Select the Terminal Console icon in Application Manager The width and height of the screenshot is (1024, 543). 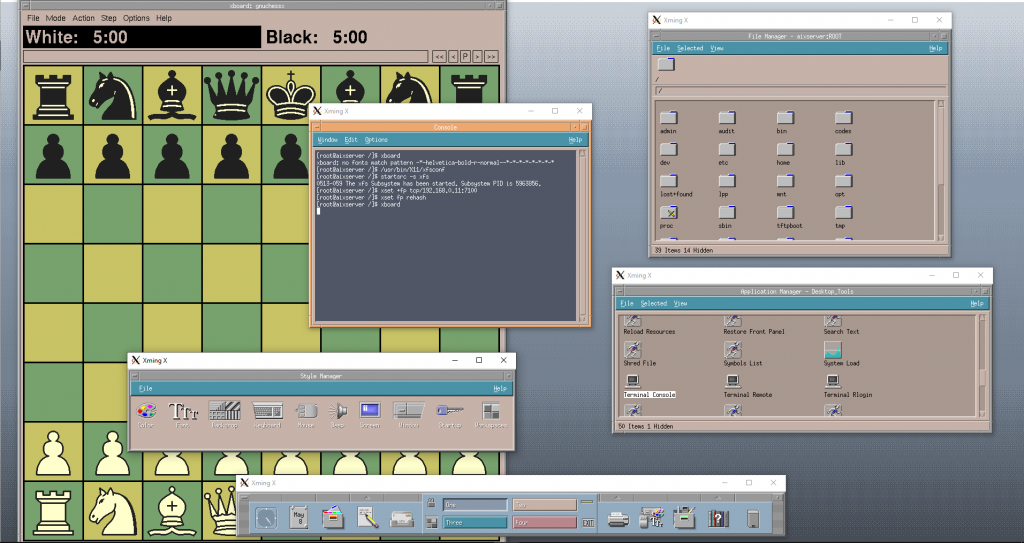coord(632,381)
